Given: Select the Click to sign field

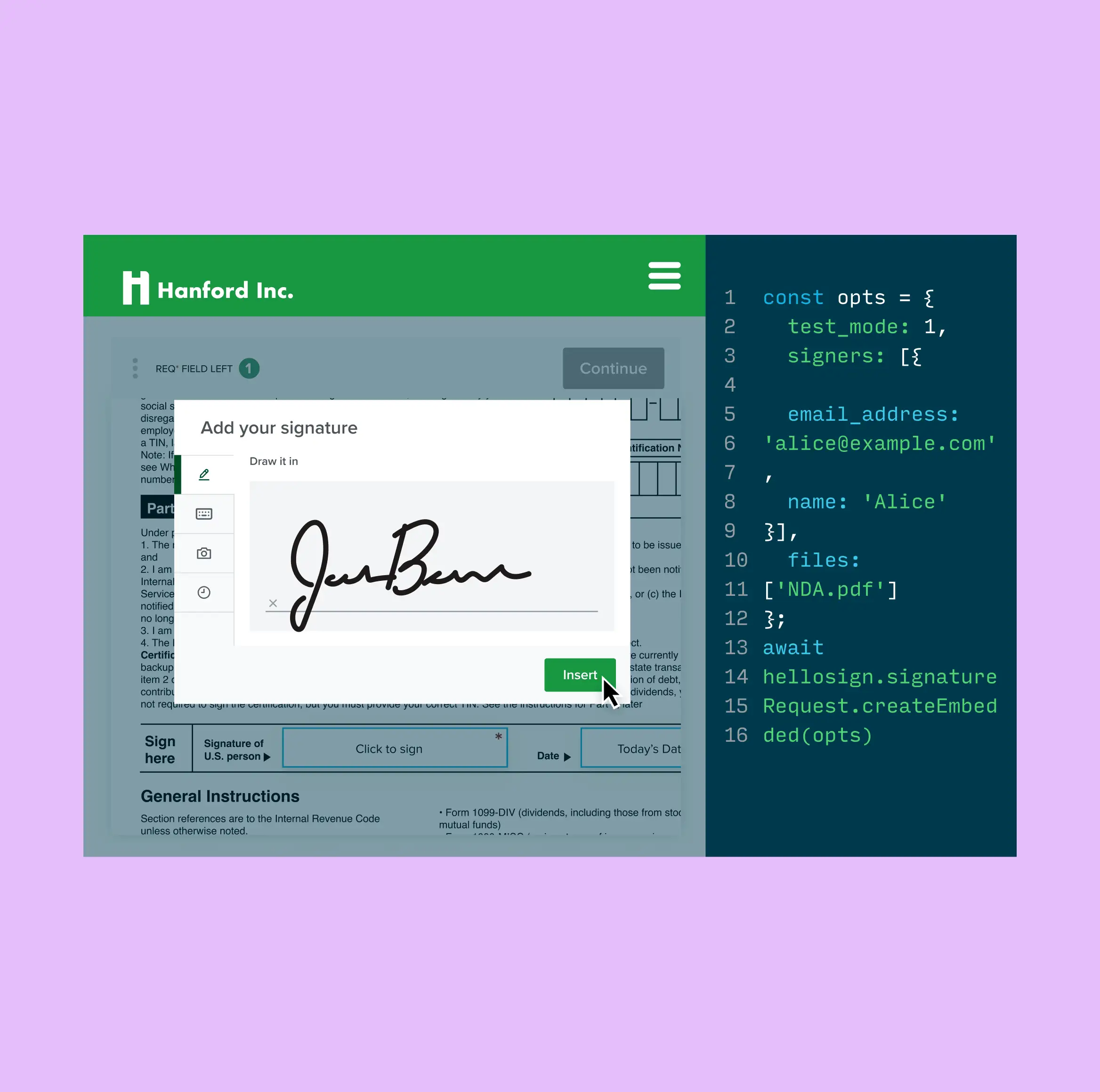Looking at the screenshot, I should (388, 750).
